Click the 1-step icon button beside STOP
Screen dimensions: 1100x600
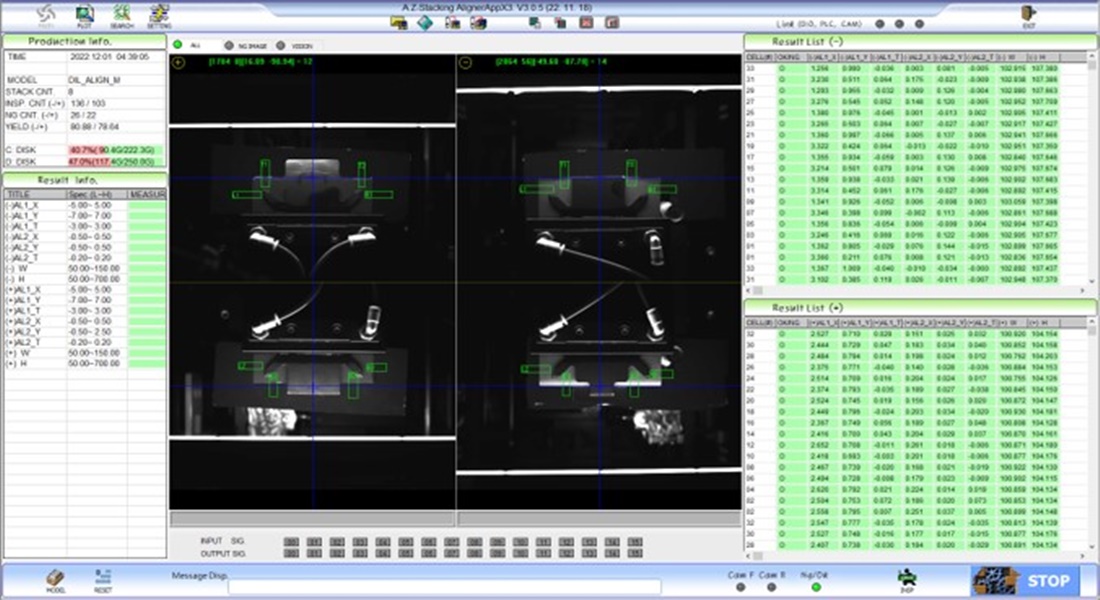click(x=907, y=578)
